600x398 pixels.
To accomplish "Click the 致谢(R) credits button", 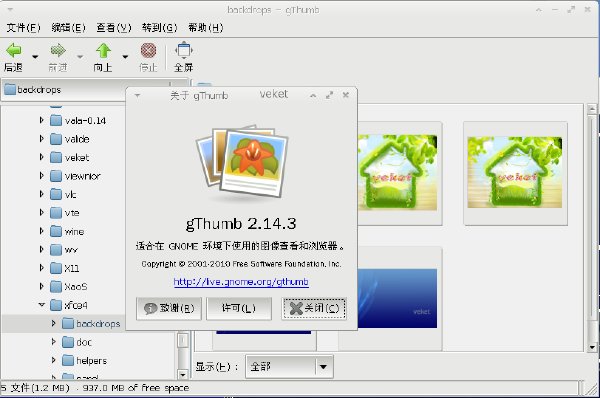I will pos(169,308).
